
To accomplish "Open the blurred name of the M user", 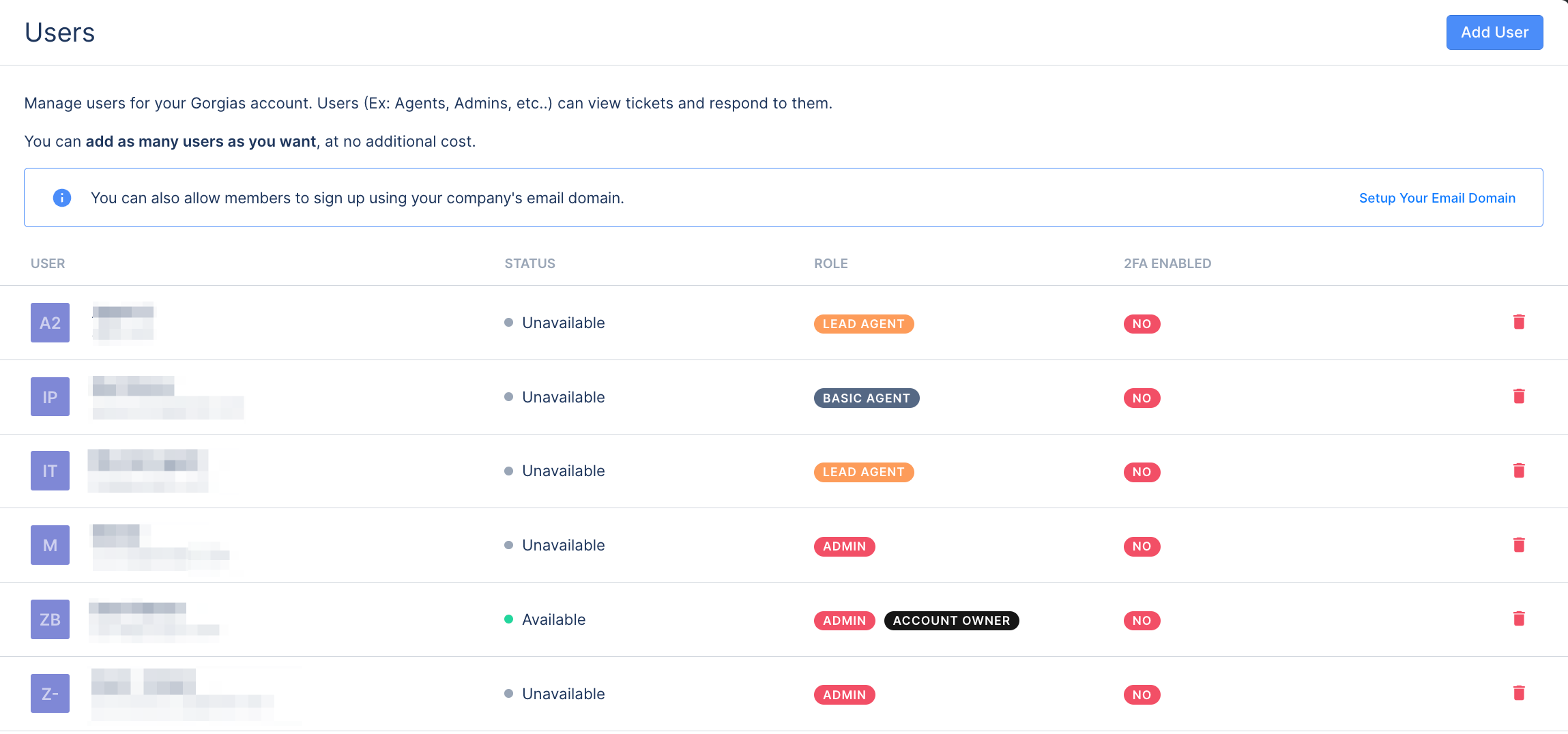I will click(x=160, y=546).
